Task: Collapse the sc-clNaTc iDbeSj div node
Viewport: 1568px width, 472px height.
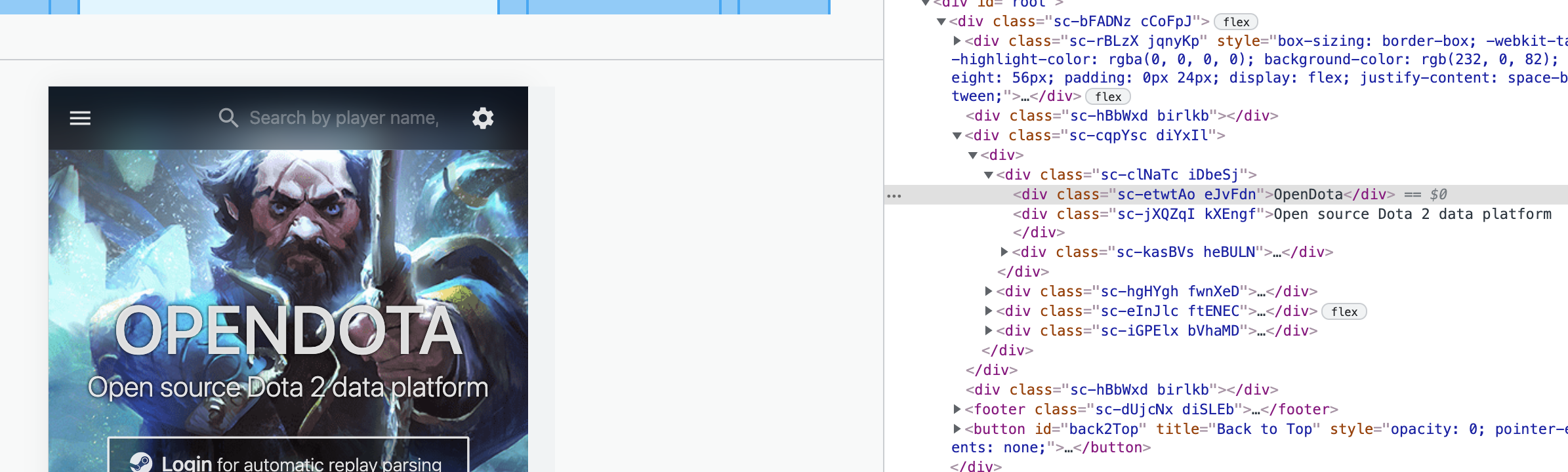Action: (x=989, y=175)
